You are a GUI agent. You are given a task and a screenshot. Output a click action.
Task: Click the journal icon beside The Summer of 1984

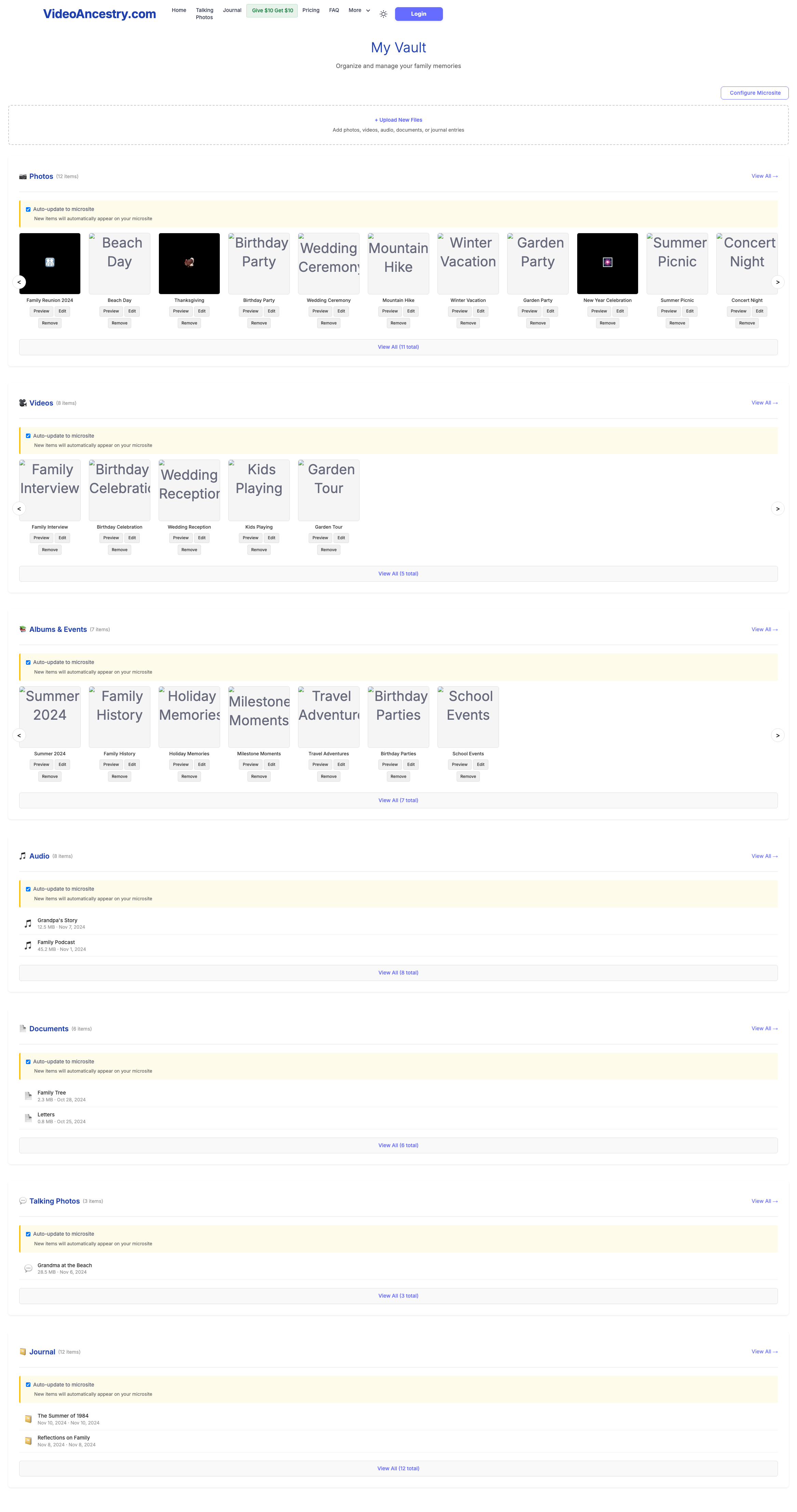coord(28,1419)
